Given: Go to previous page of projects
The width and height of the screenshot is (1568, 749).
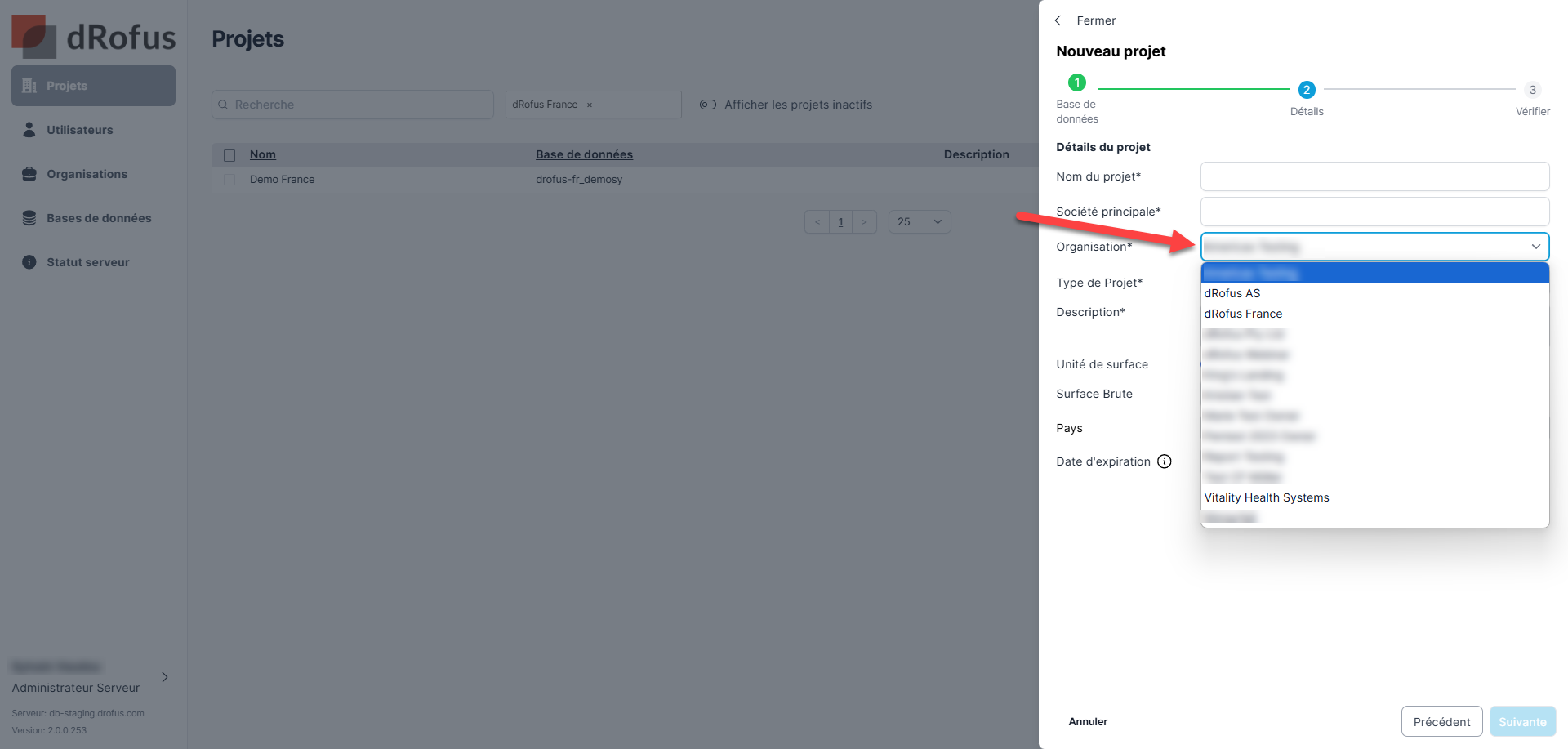Looking at the screenshot, I should tap(817, 222).
